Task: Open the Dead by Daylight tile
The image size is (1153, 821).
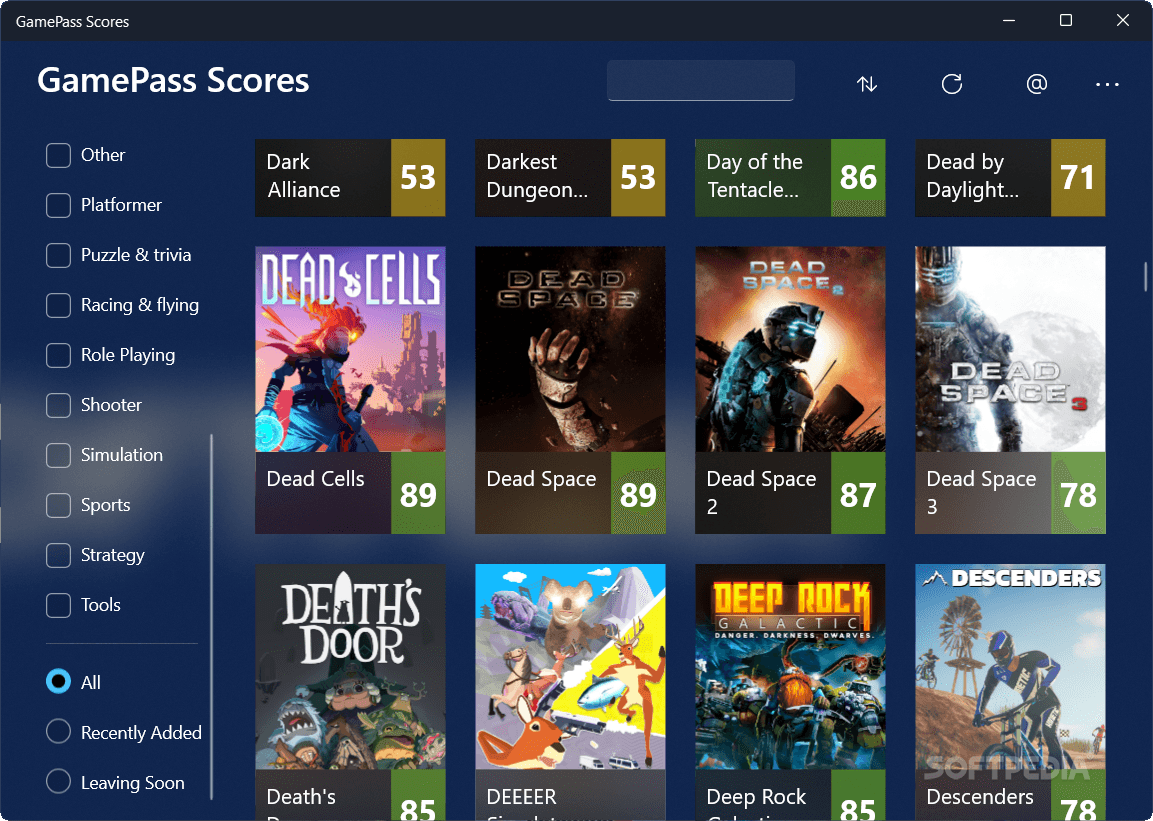Action: tap(1010, 177)
